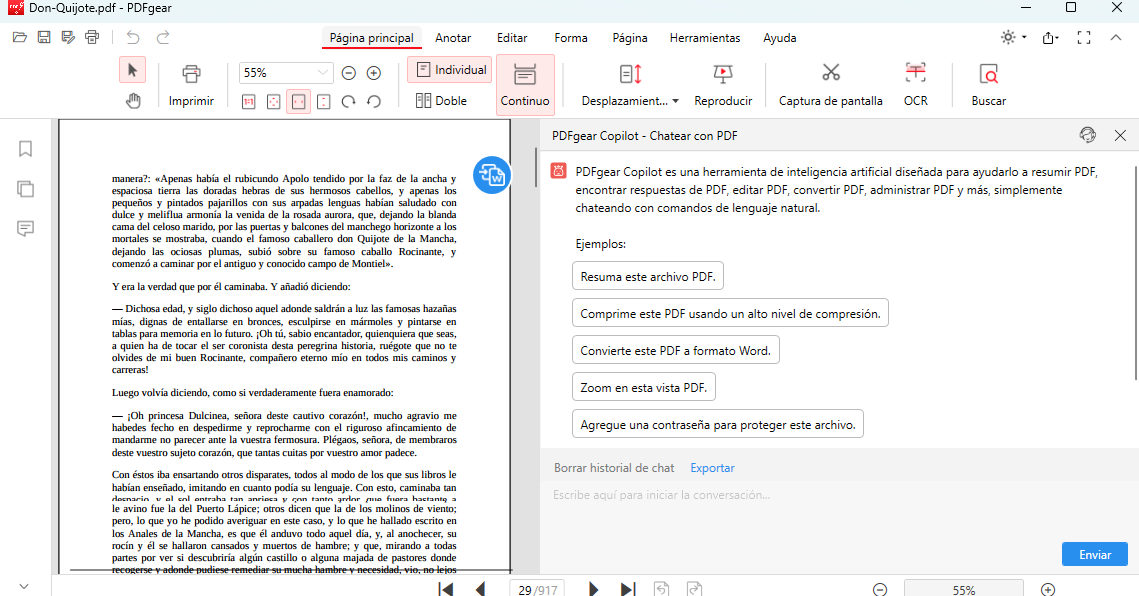Open the bookmarks sidebar panel
Screen dimensions: 1139x596
pos(25,149)
